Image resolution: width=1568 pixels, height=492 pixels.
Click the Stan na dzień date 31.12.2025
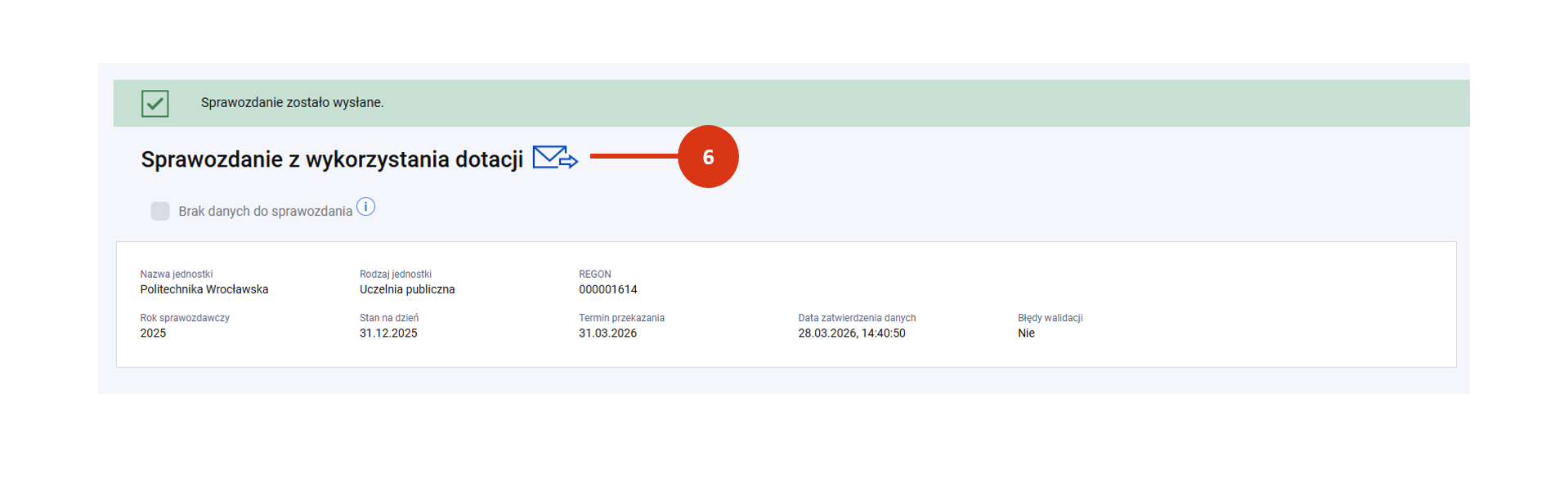388,333
